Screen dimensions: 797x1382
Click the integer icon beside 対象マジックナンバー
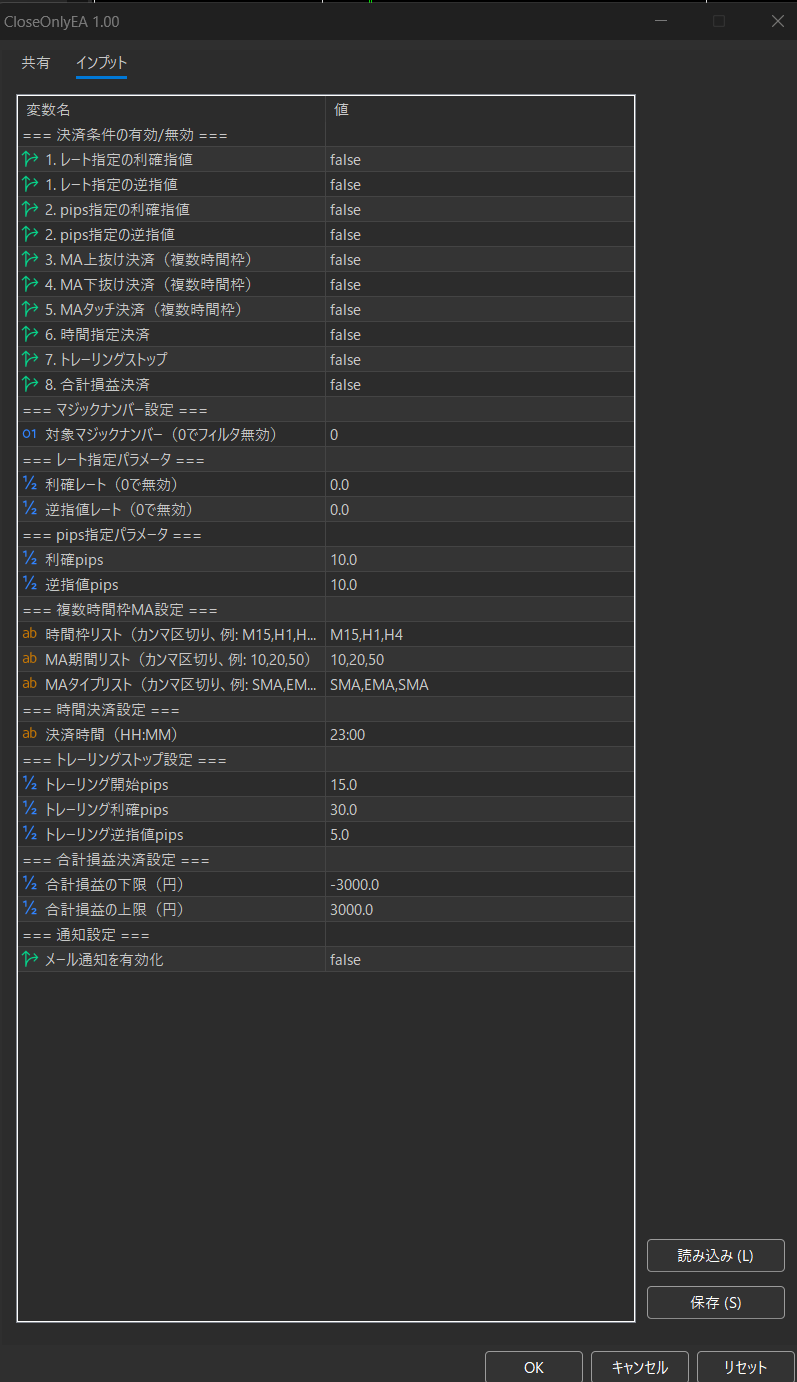point(29,434)
